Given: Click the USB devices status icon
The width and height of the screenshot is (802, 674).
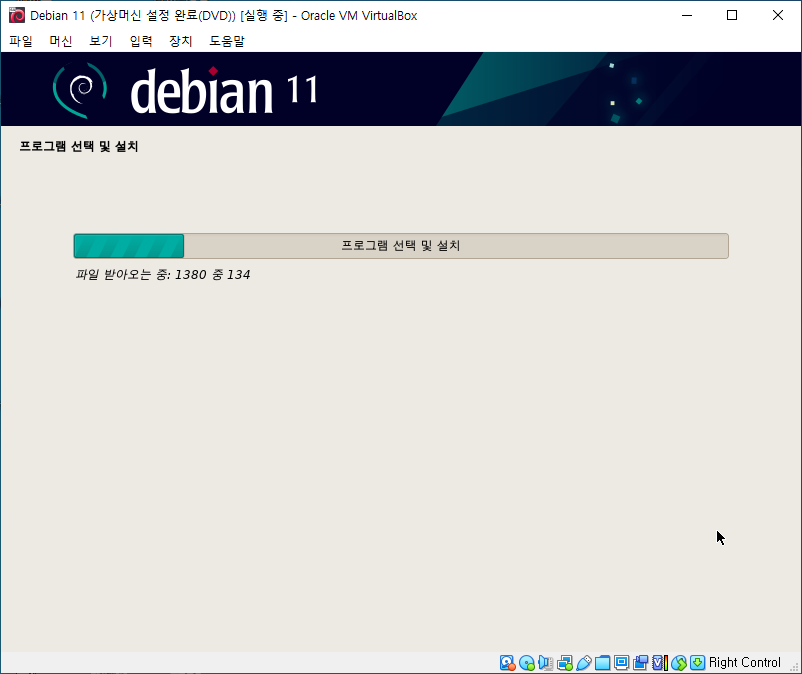Looking at the screenshot, I should 584,663.
